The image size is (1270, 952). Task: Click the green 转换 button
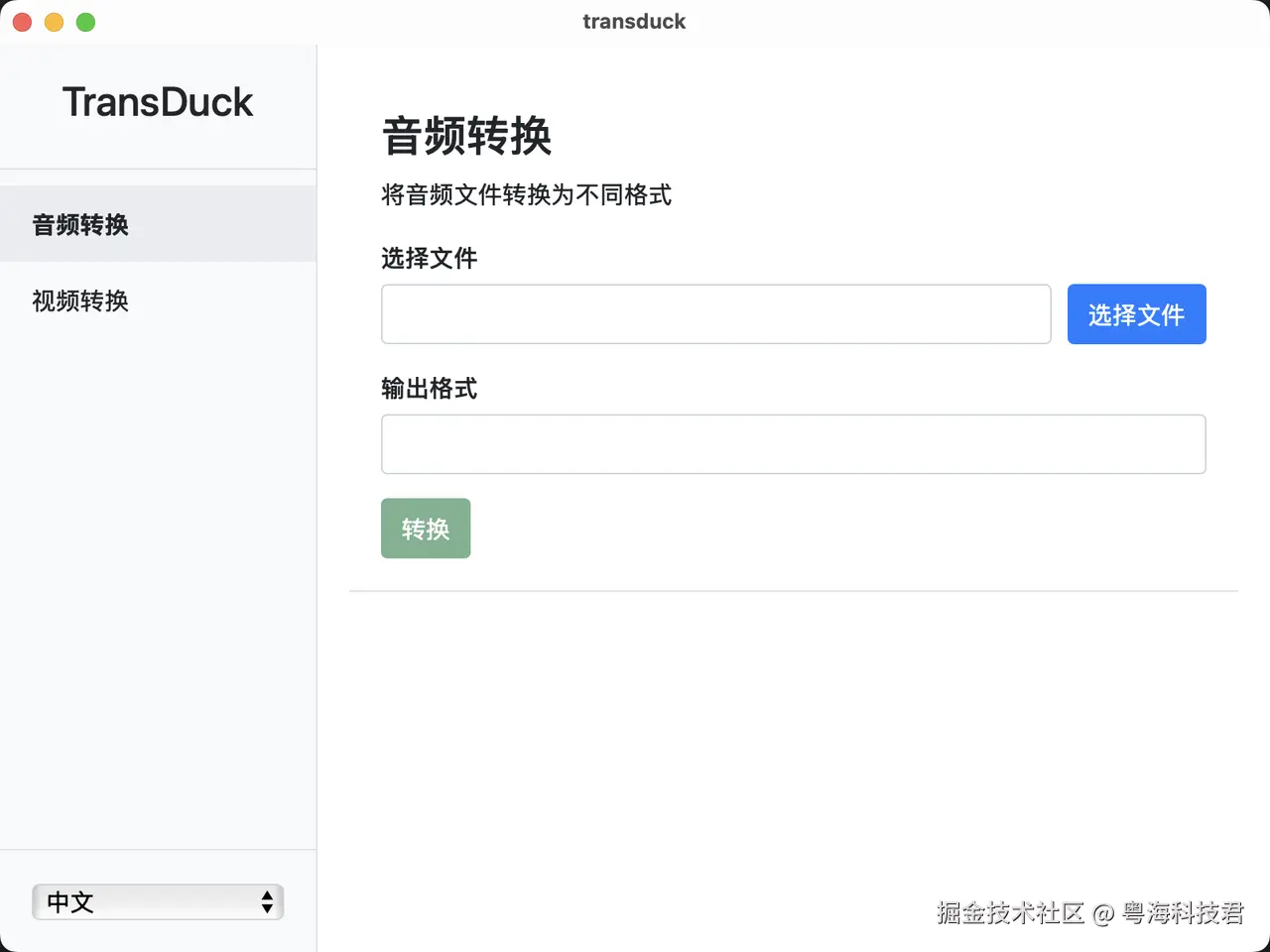[426, 529]
